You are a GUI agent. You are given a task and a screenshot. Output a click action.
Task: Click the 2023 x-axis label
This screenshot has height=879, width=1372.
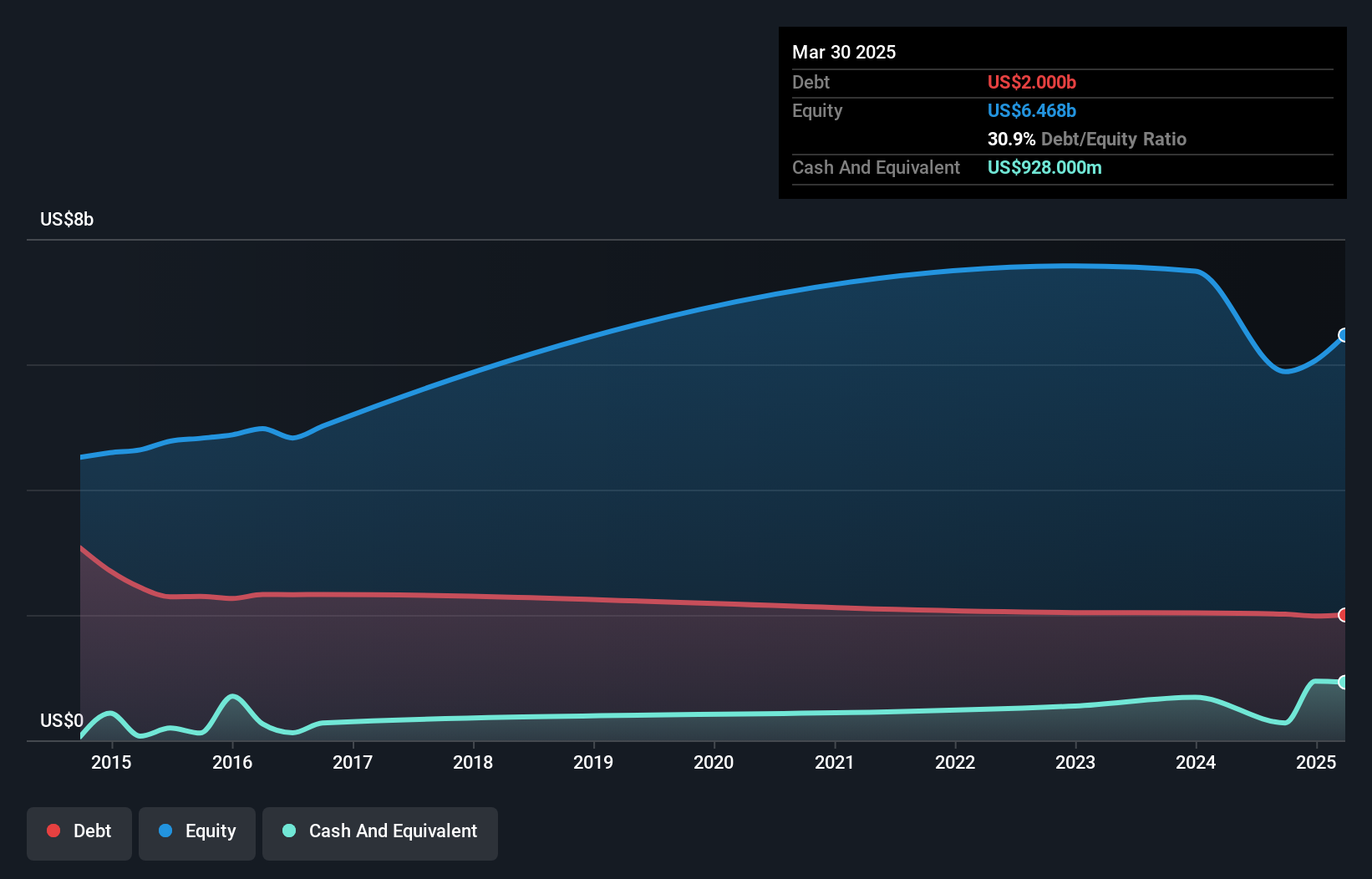(1075, 762)
